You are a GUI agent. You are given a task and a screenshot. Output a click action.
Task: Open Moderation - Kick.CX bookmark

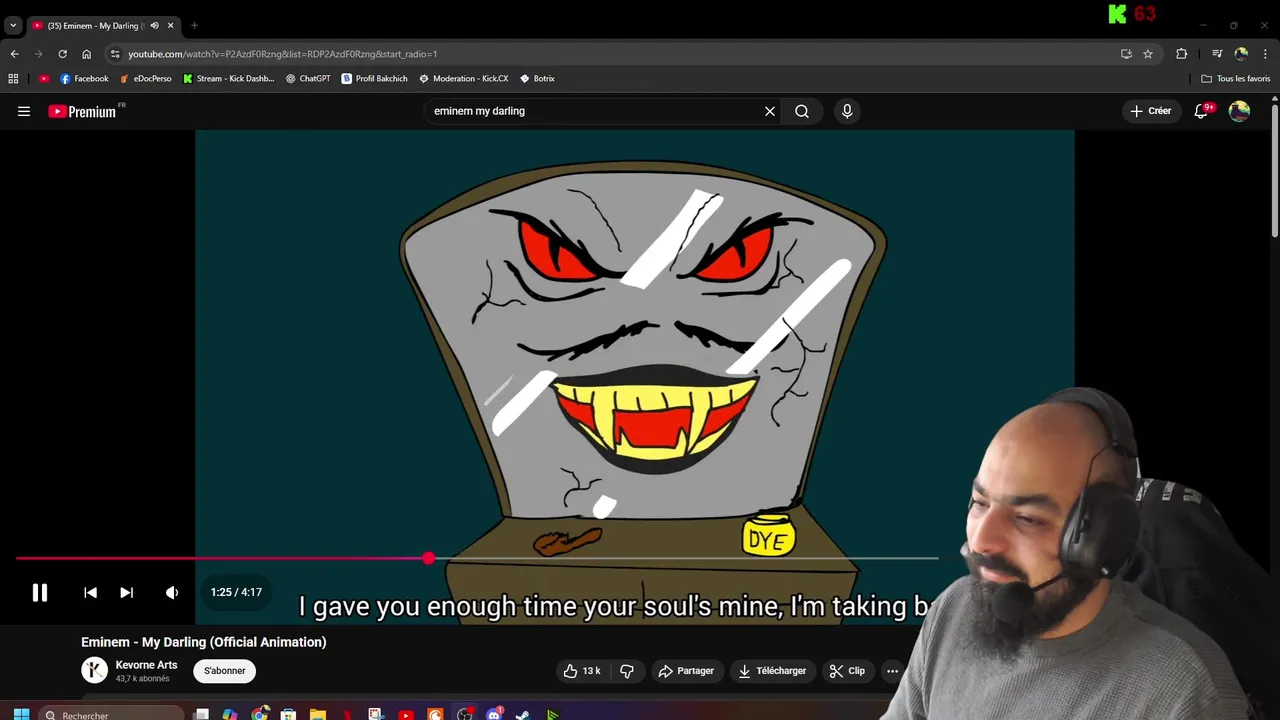(463, 78)
